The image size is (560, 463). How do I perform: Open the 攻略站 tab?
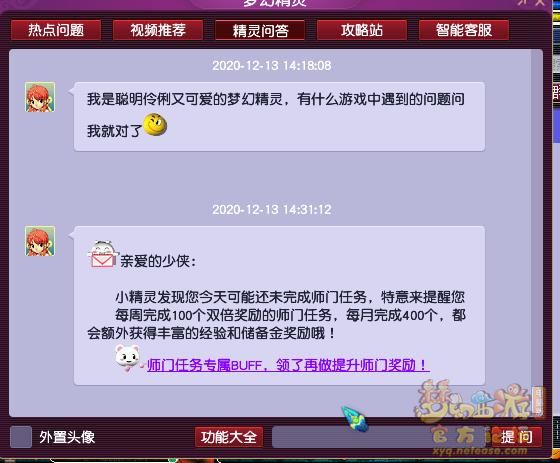point(362,30)
